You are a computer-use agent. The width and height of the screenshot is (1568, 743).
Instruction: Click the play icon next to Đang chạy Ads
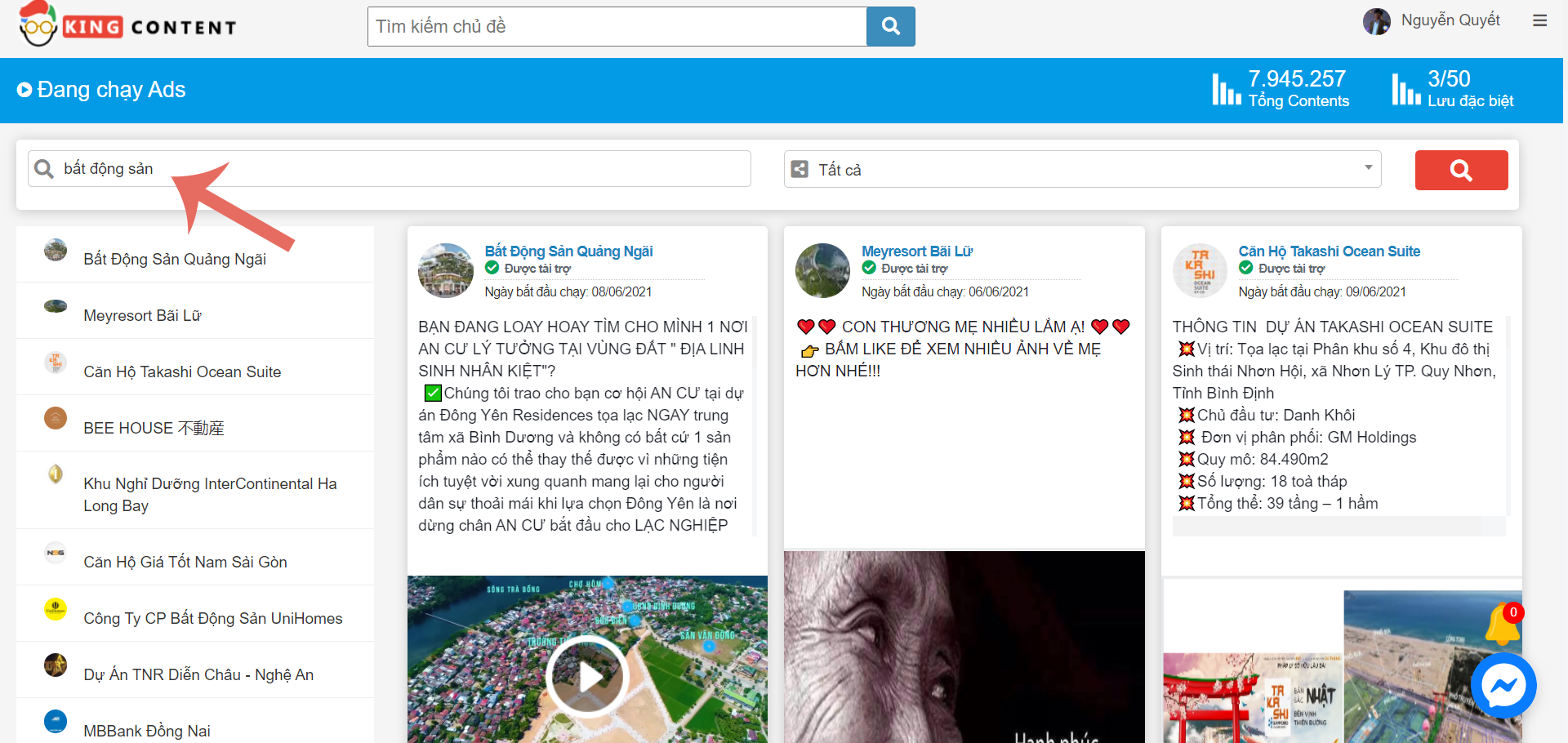point(24,90)
